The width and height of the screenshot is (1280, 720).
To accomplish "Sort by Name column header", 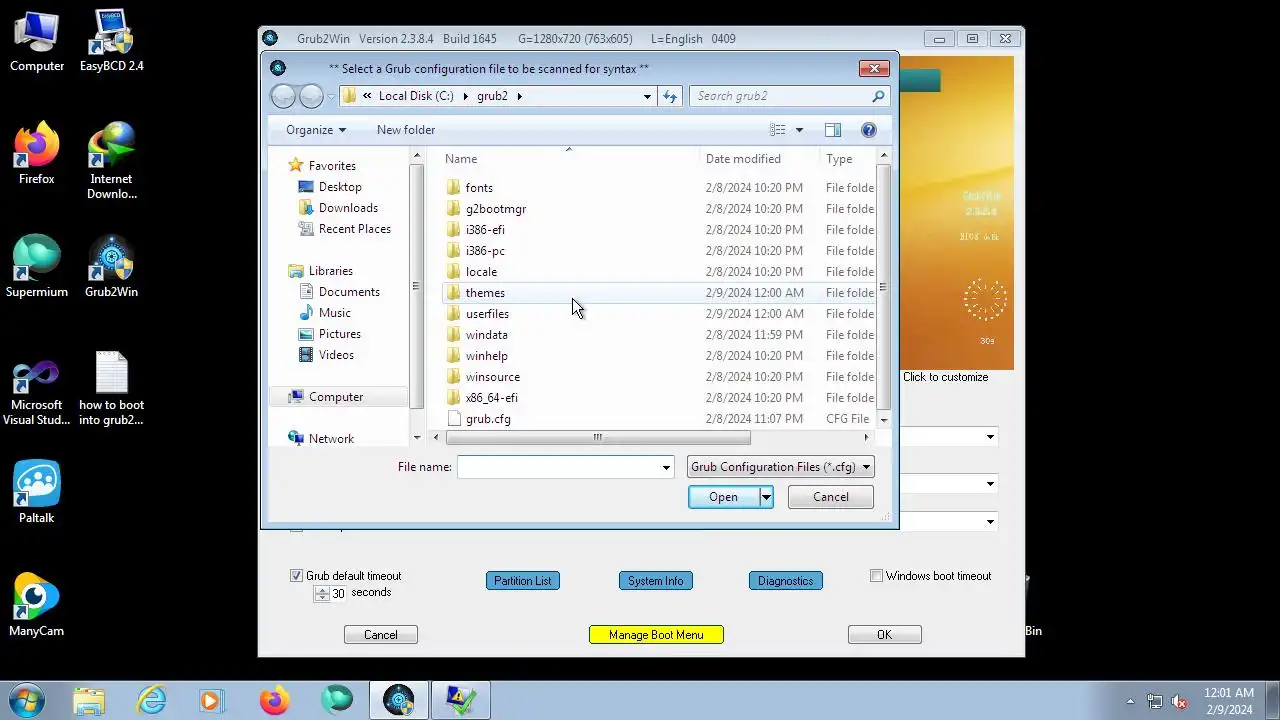I will point(570,159).
